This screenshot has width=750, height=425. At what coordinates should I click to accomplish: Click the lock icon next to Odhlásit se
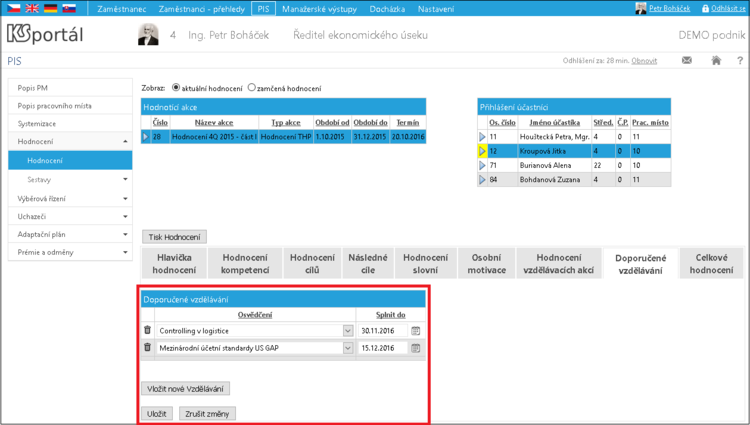(x=706, y=8)
